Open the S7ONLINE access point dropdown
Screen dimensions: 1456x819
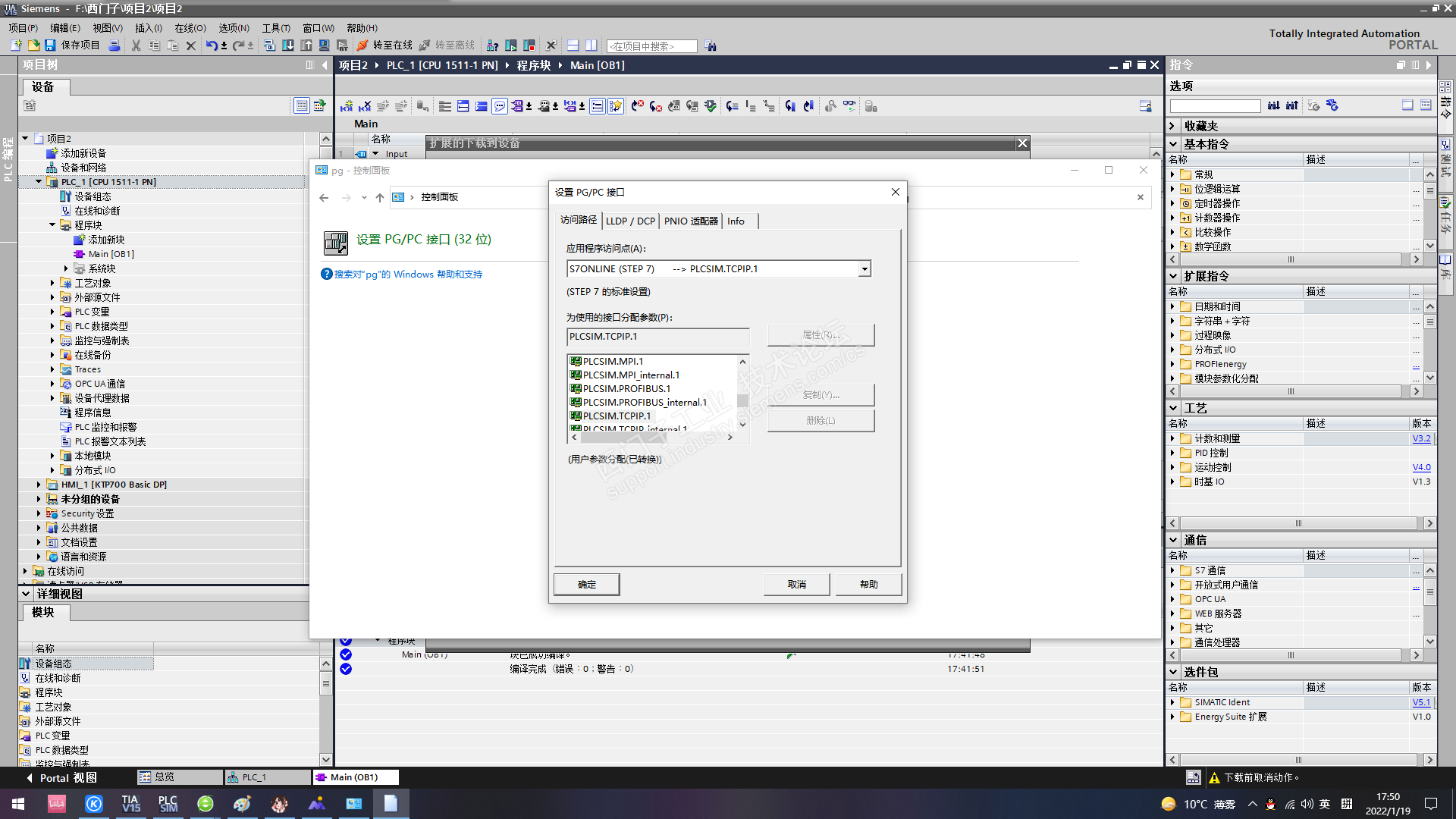[x=864, y=269]
